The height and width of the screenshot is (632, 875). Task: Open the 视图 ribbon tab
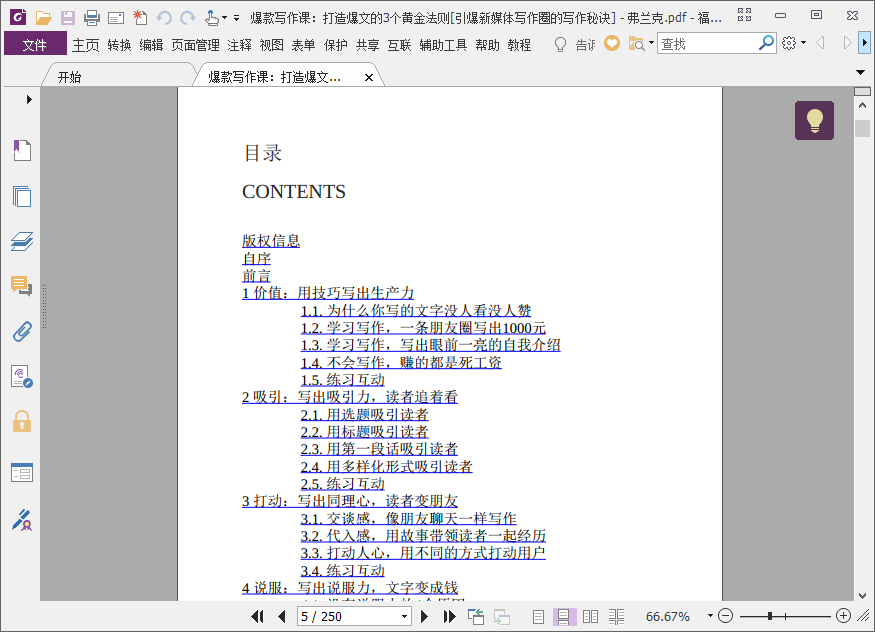coord(271,45)
